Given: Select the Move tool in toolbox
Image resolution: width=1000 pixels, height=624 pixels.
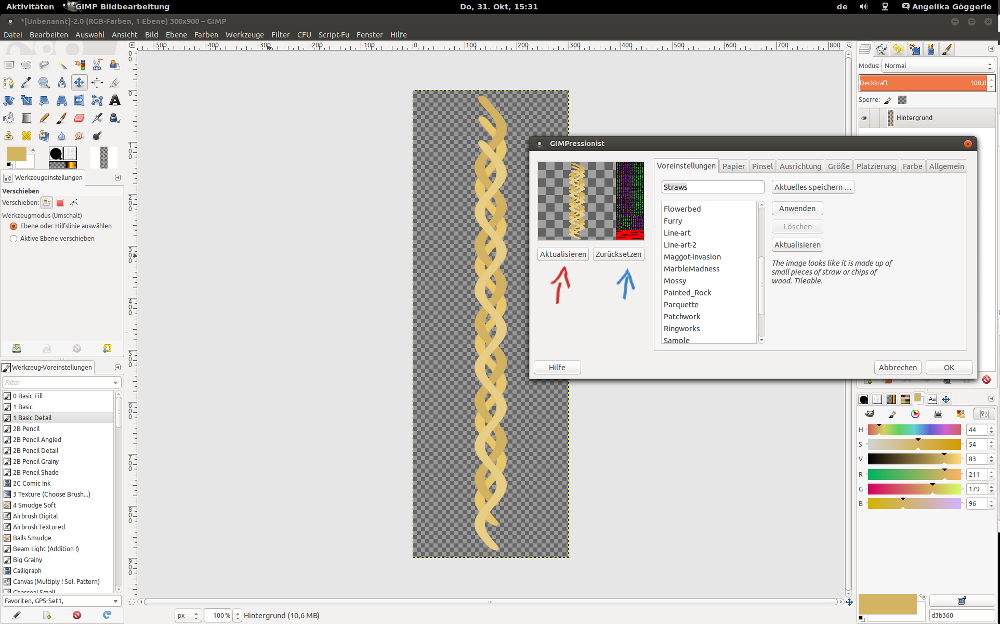Looking at the screenshot, I should (x=79, y=82).
